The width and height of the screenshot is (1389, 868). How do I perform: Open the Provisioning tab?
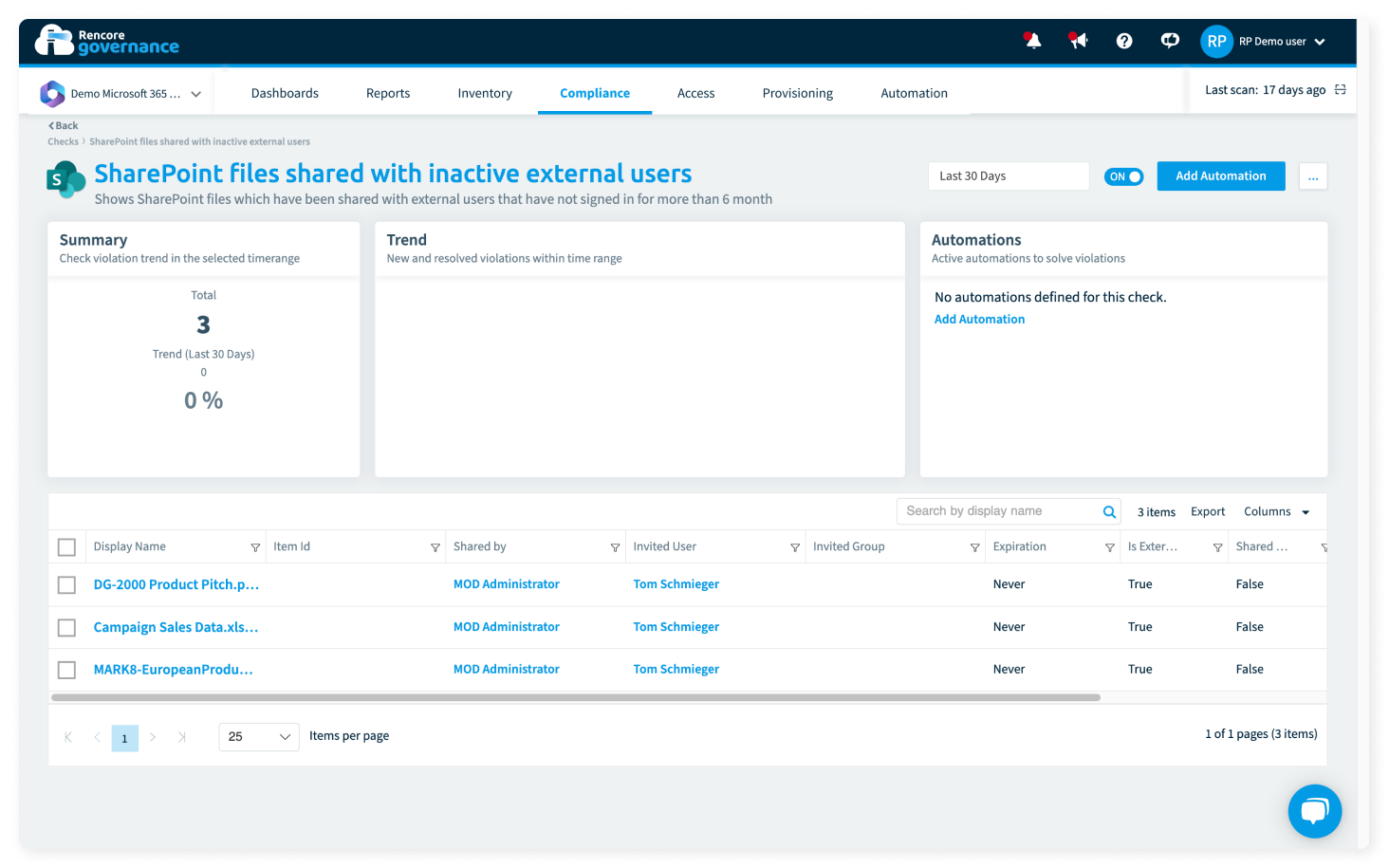pos(798,93)
